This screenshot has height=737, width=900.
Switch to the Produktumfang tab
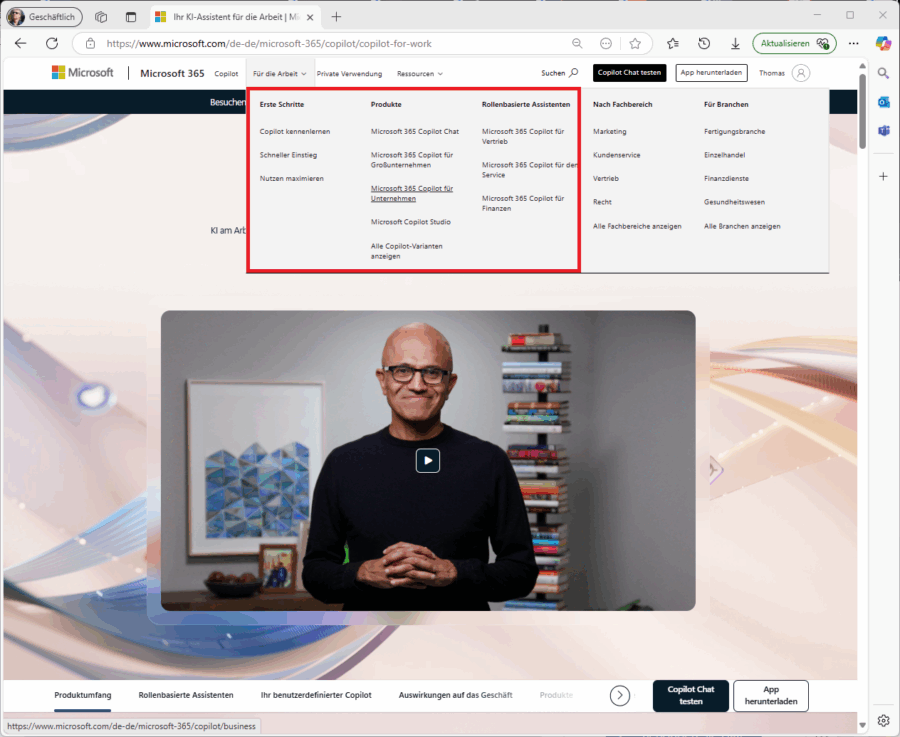pyautogui.click(x=83, y=695)
